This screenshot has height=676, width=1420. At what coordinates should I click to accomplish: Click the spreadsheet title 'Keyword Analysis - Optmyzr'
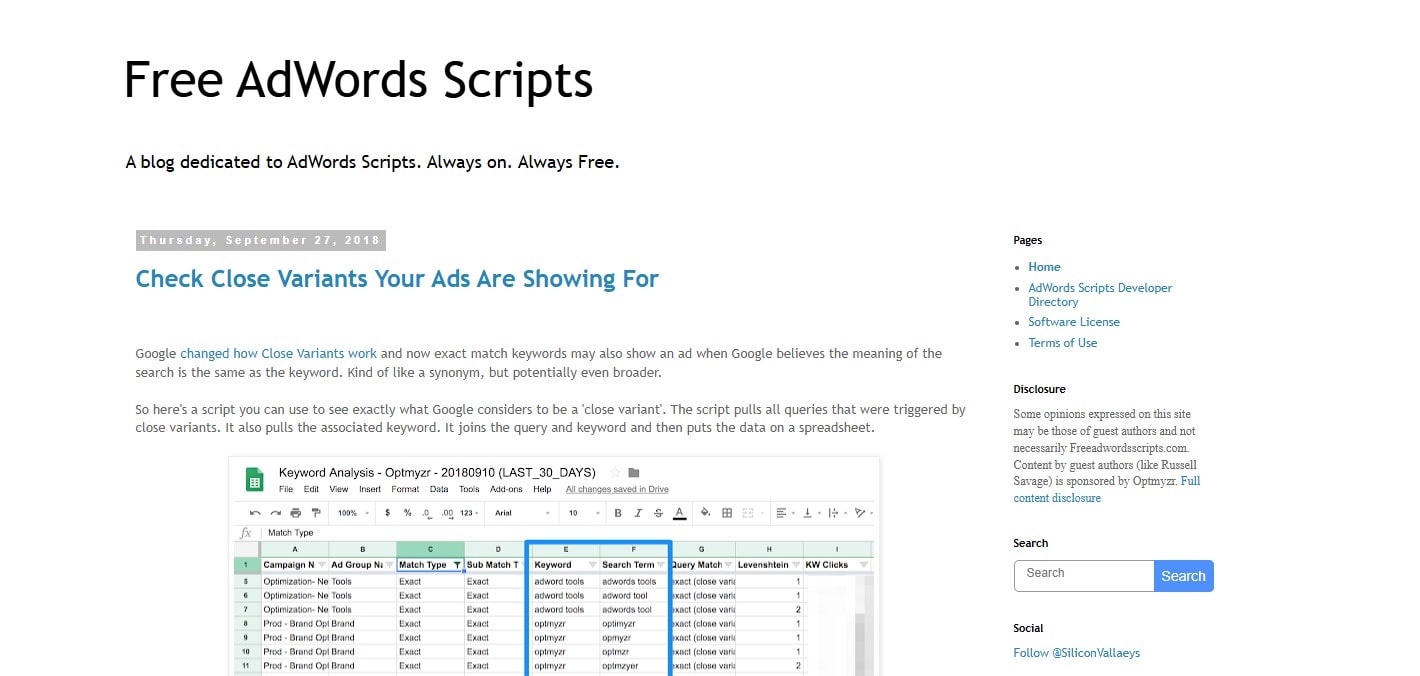coord(437,473)
